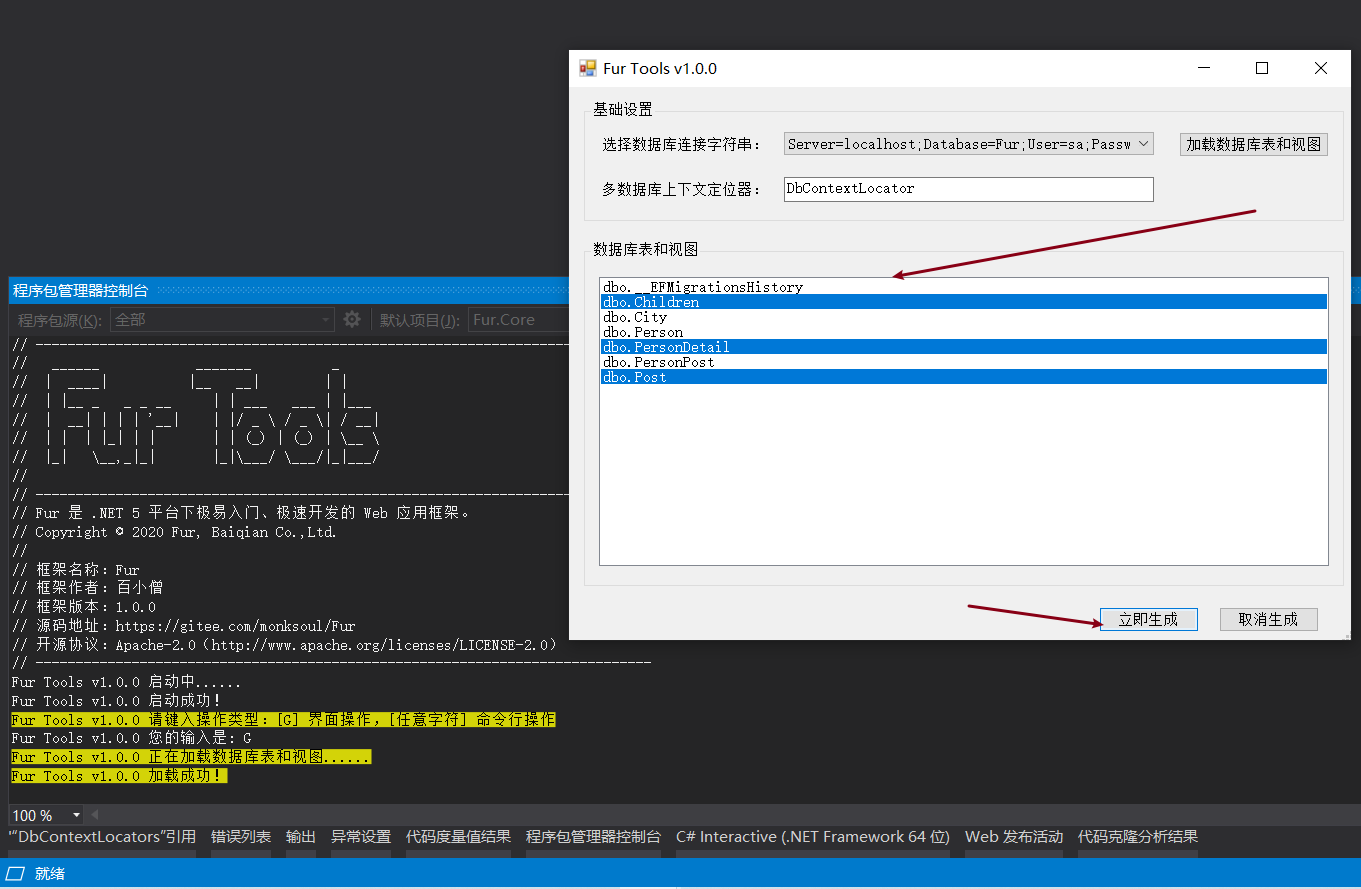Switch to the 错误列表 tab
This screenshot has width=1361, height=889.
click(240, 837)
